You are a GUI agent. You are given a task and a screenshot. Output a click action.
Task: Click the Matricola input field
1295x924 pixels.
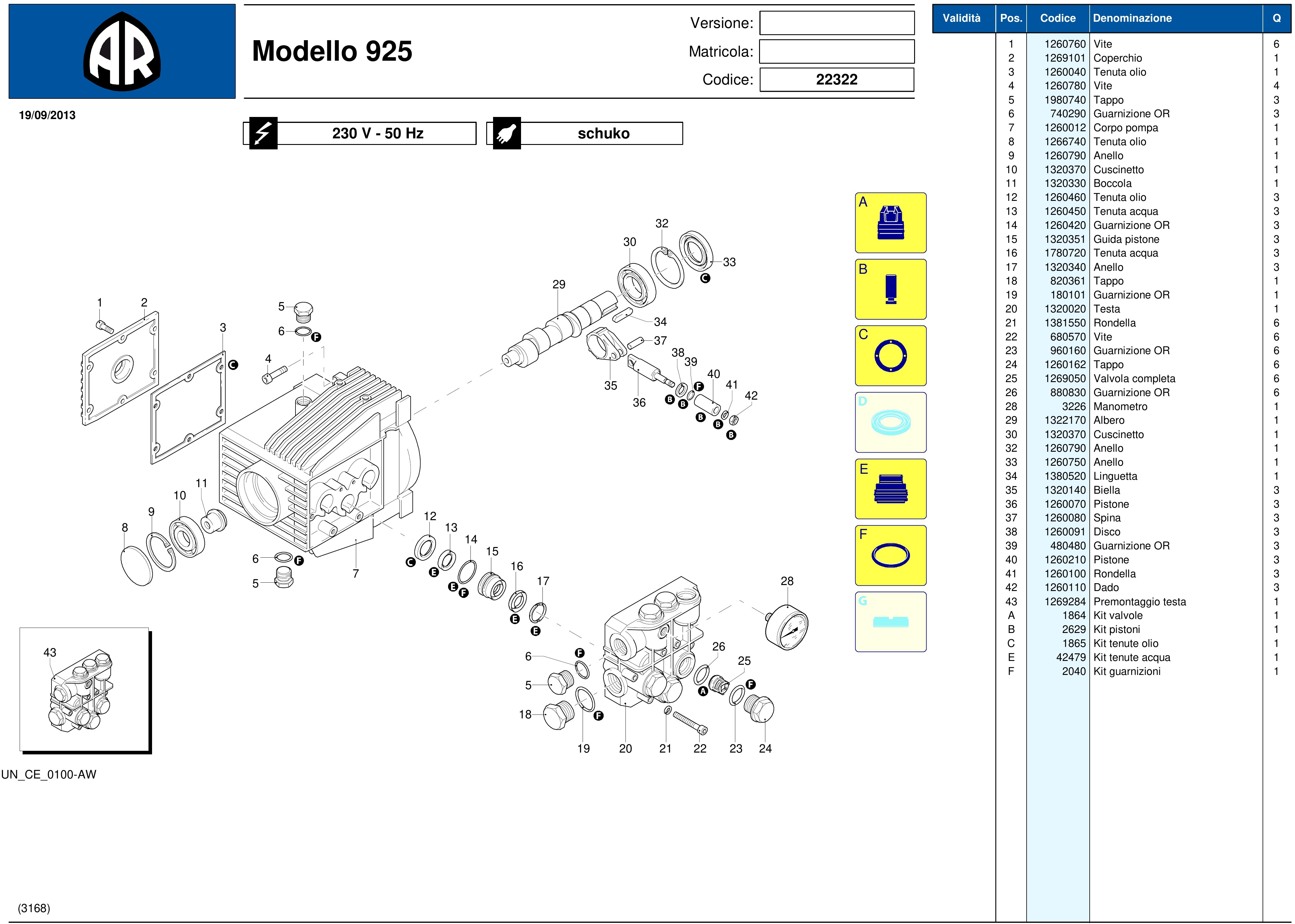click(x=836, y=52)
